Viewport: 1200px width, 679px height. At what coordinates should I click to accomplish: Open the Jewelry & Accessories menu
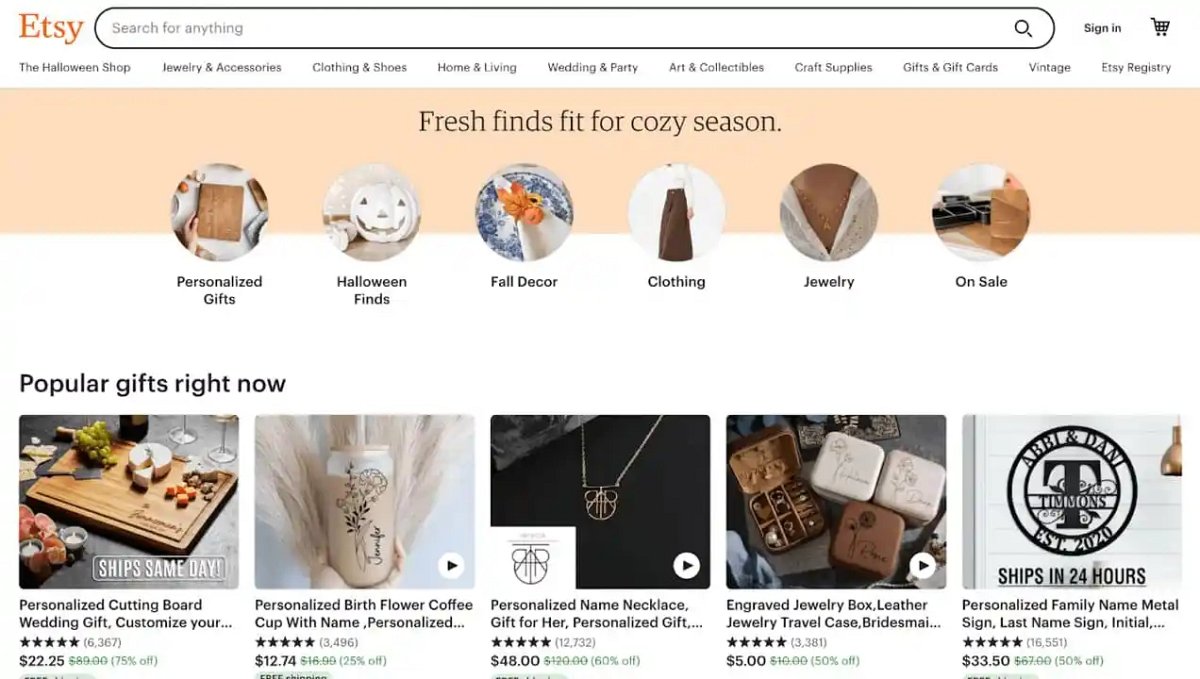point(221,67)
